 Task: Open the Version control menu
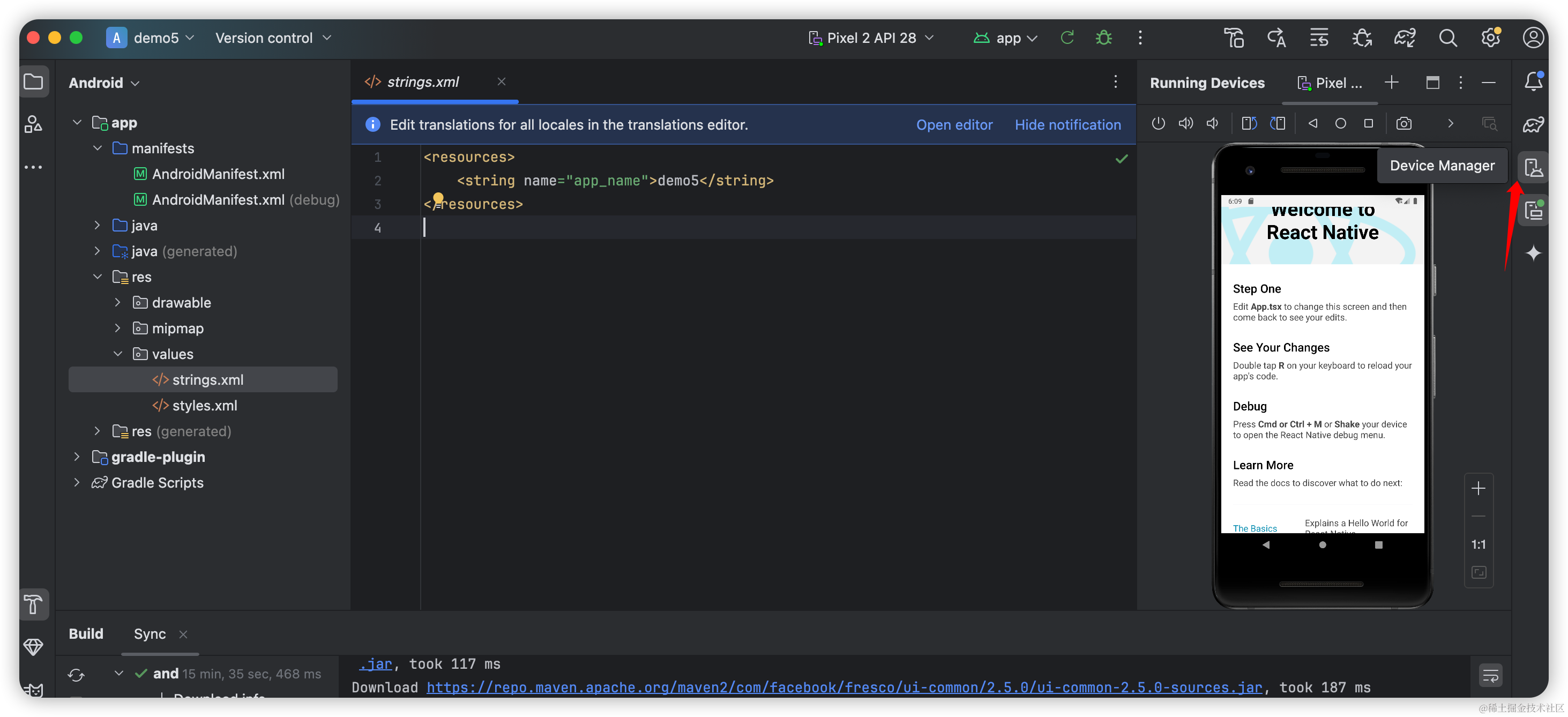pyautogui.click(x=273, y=38)
